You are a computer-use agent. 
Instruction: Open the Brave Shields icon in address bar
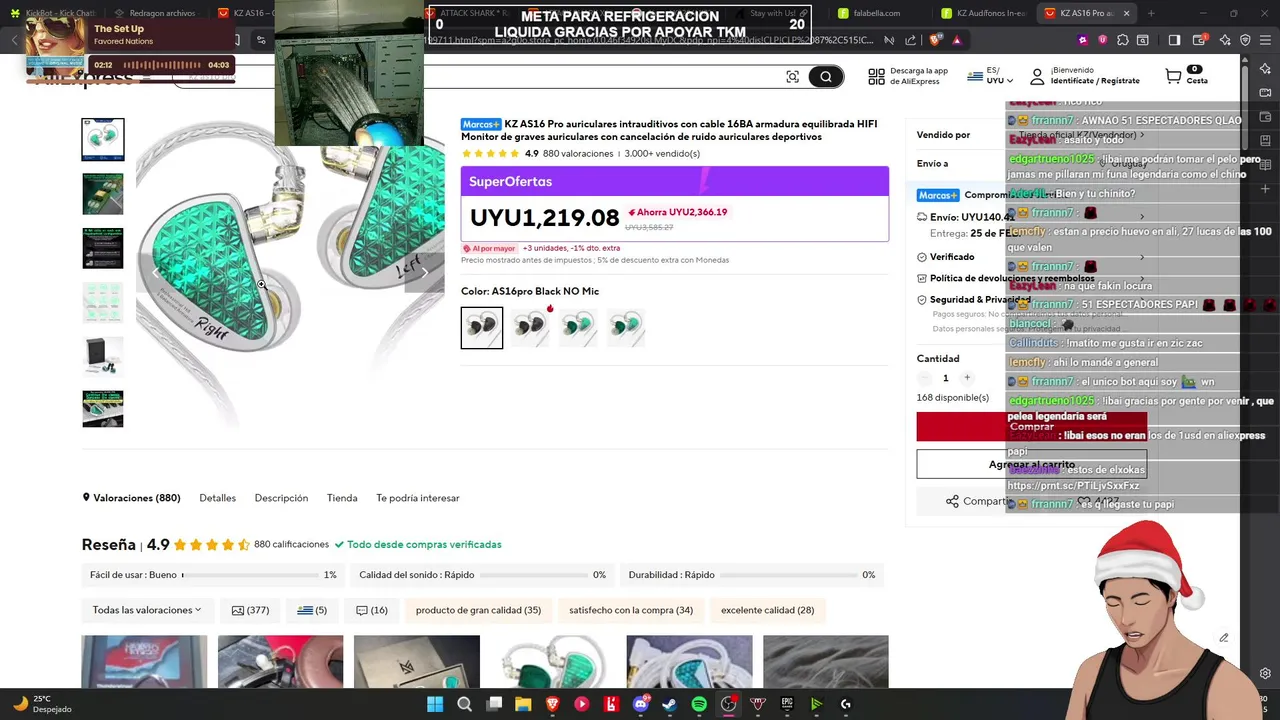[x=936, y=40]
